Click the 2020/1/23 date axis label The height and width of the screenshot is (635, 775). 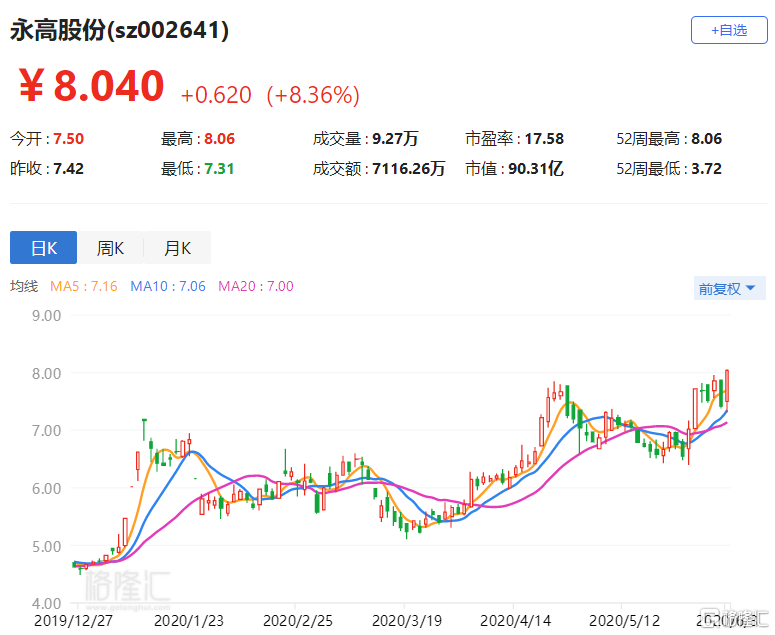pyautogui.click(x=189, y=621)
